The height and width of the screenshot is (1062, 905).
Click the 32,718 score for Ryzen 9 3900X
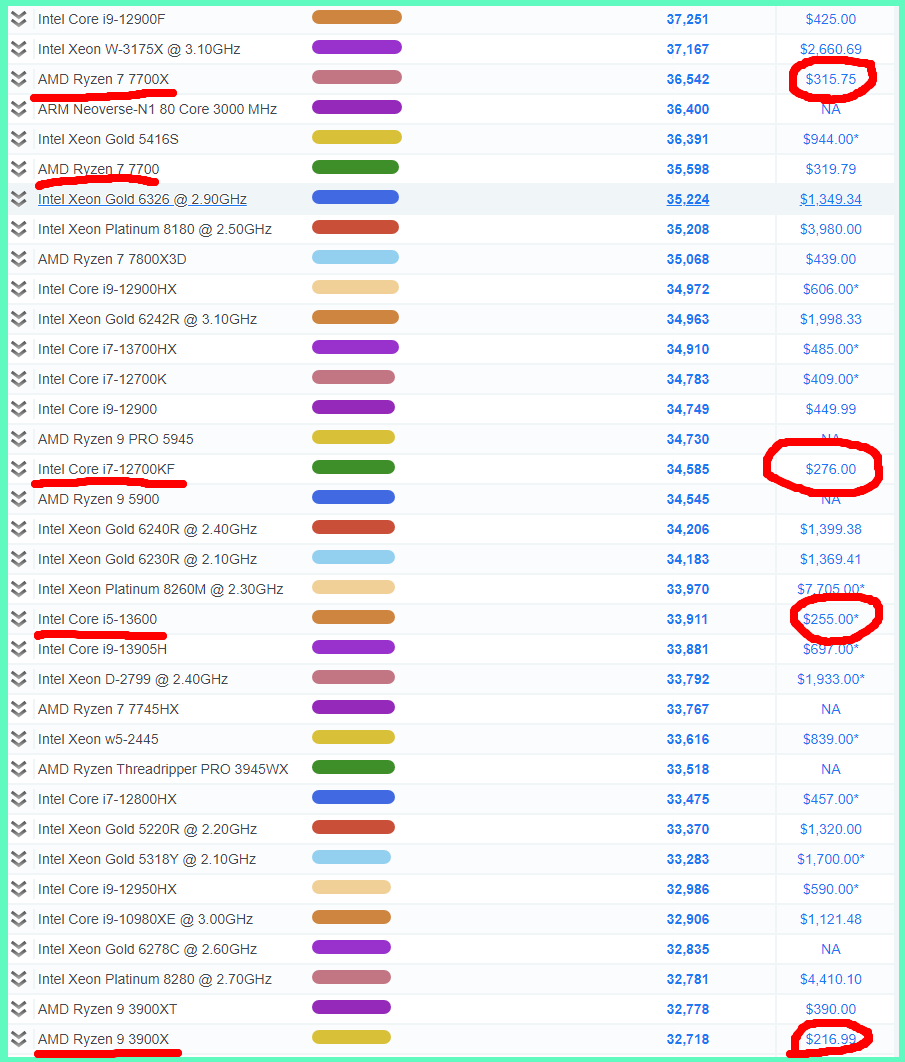point(688,1039)
